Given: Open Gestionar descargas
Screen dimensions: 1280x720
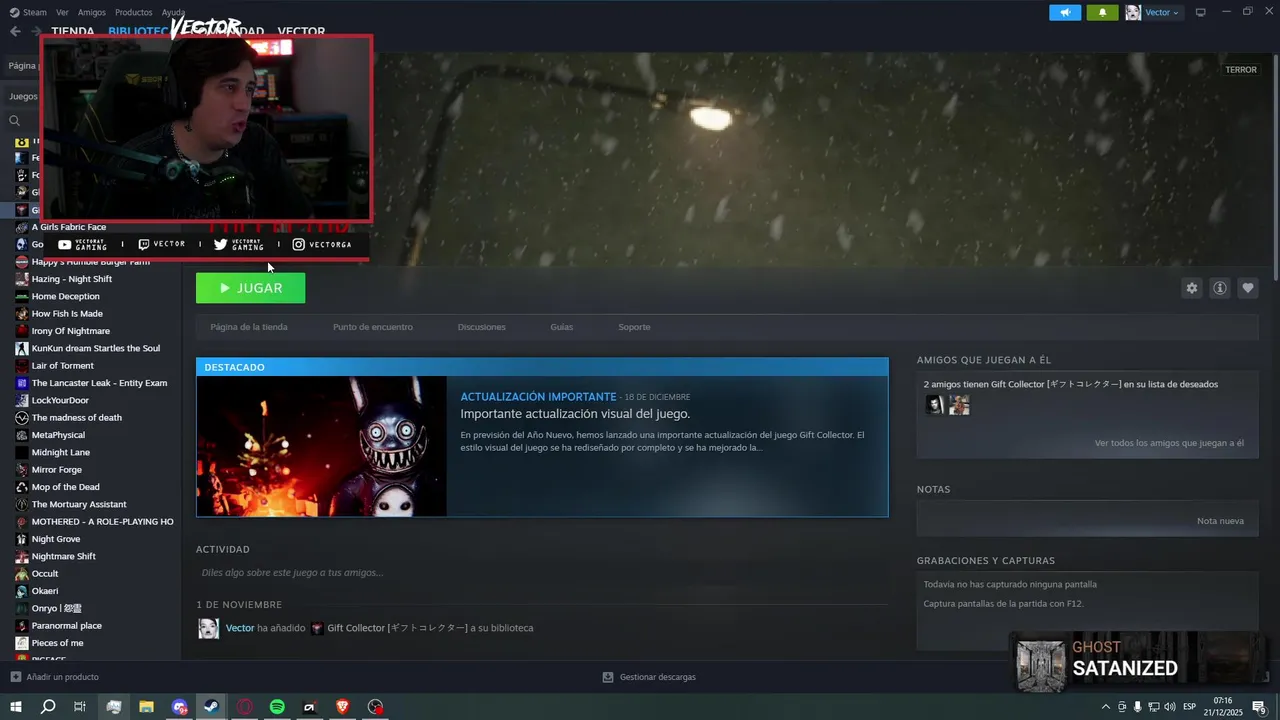Looking at the screenshot, I should 649,677.
